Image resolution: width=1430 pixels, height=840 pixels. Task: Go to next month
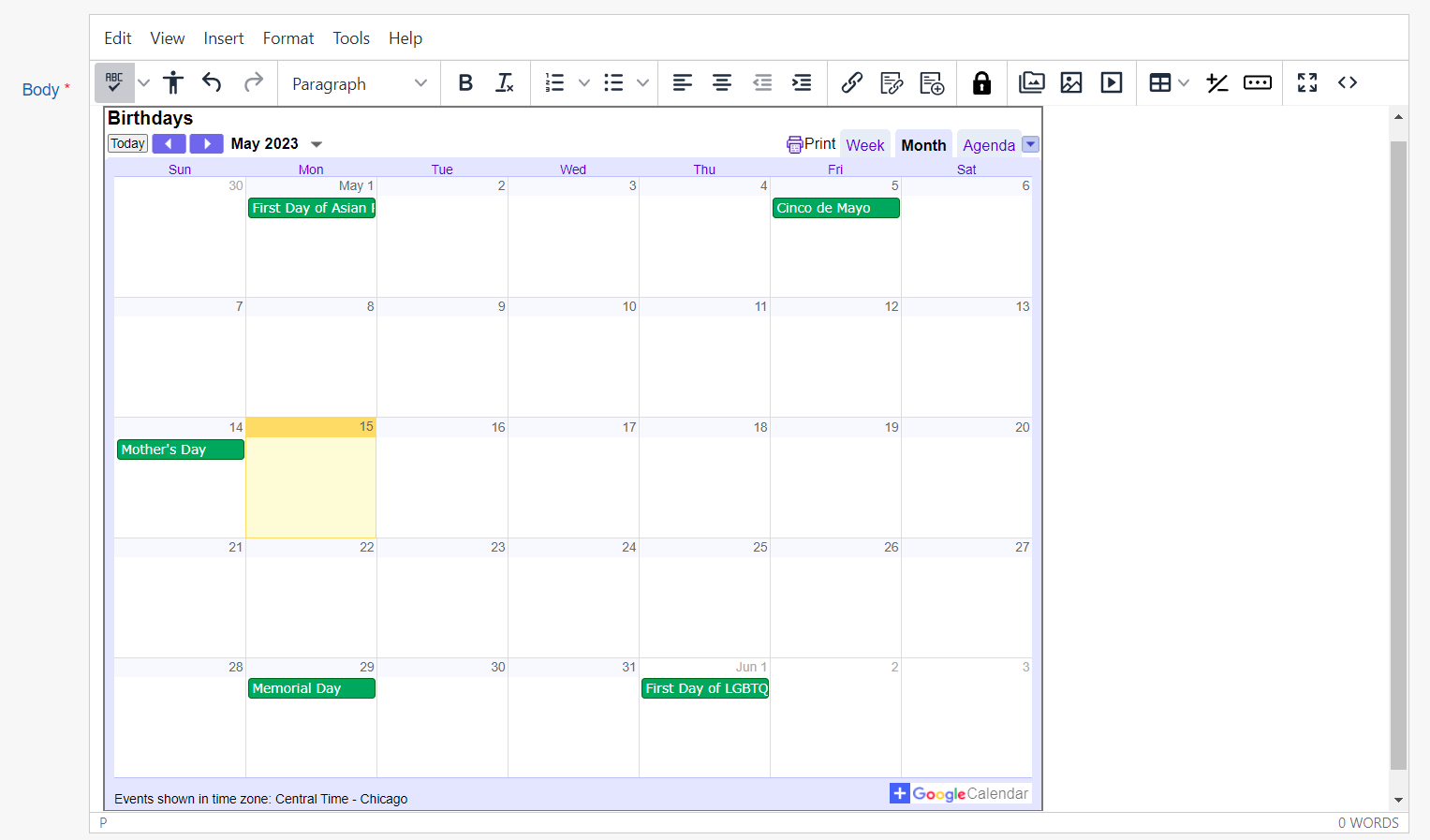pos(206,143)
